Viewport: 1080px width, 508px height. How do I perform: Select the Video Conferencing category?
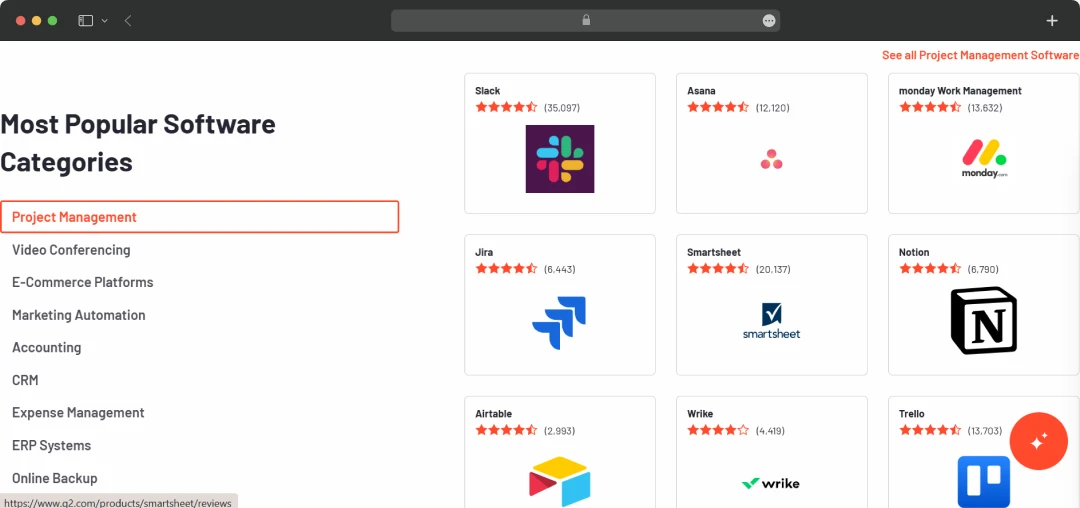71,250
